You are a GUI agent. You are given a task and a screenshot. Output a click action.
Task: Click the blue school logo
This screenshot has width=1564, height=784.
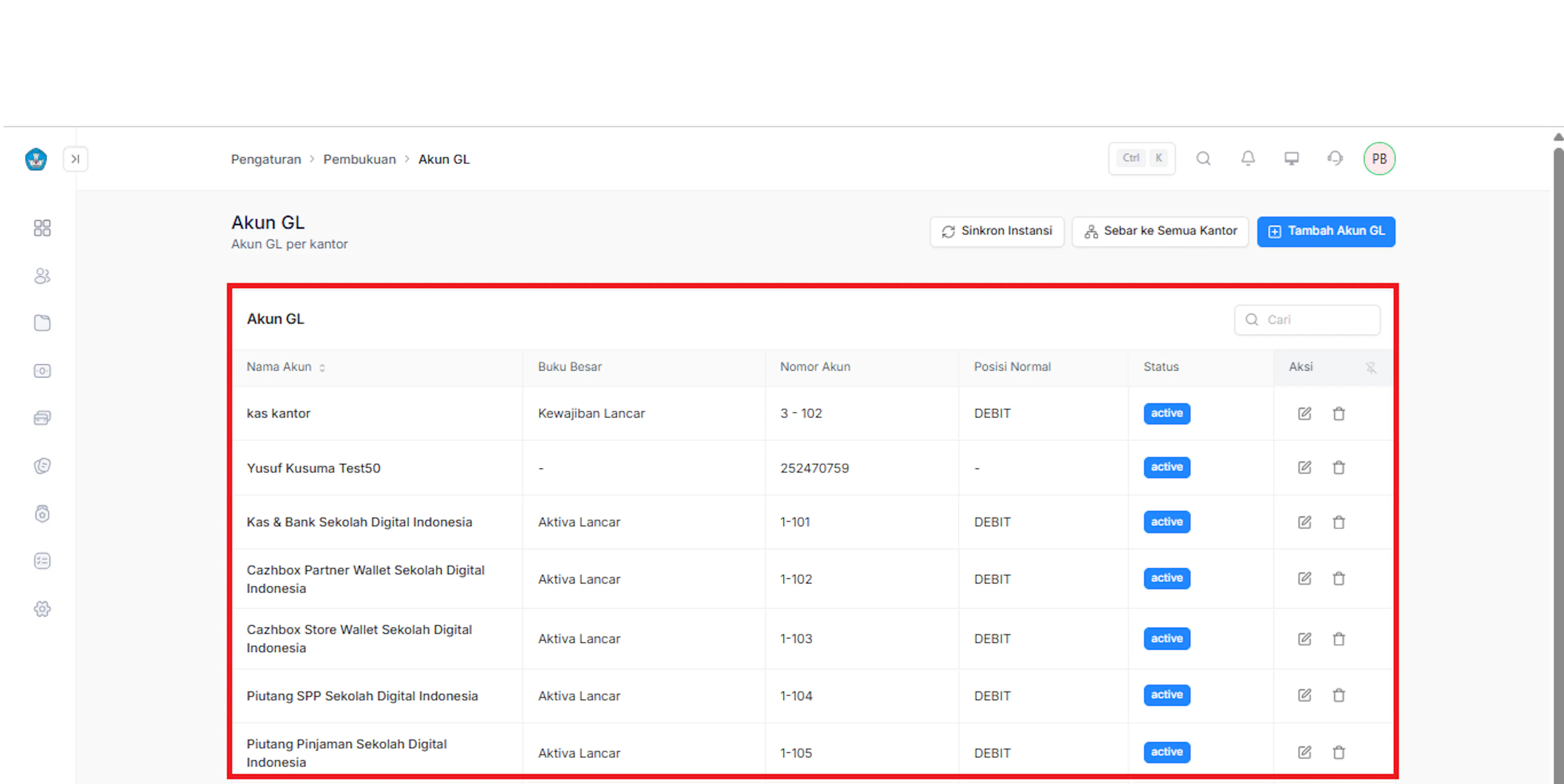tap(36, 159)
